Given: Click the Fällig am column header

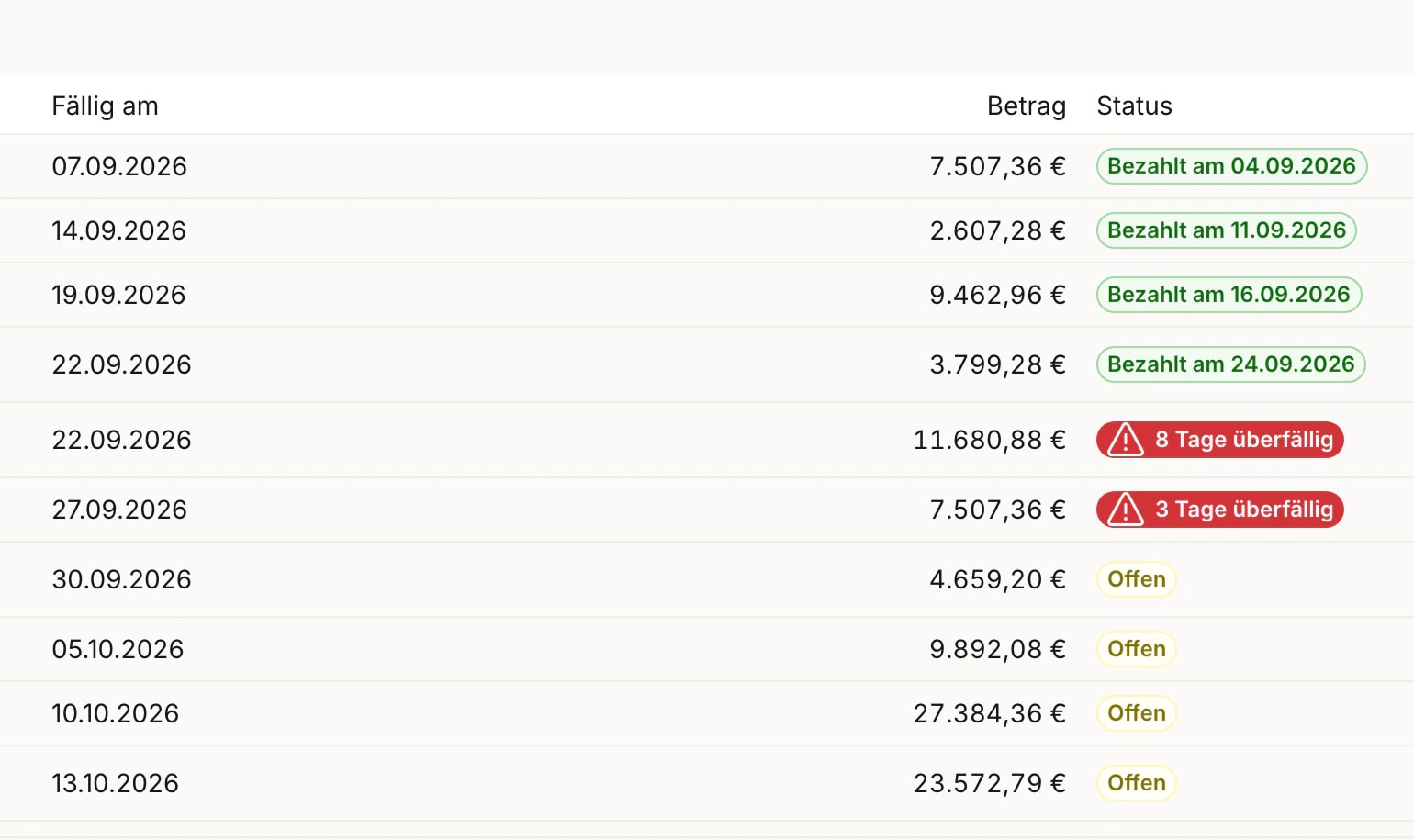Looking at the screenshot, I should point(105,106).
